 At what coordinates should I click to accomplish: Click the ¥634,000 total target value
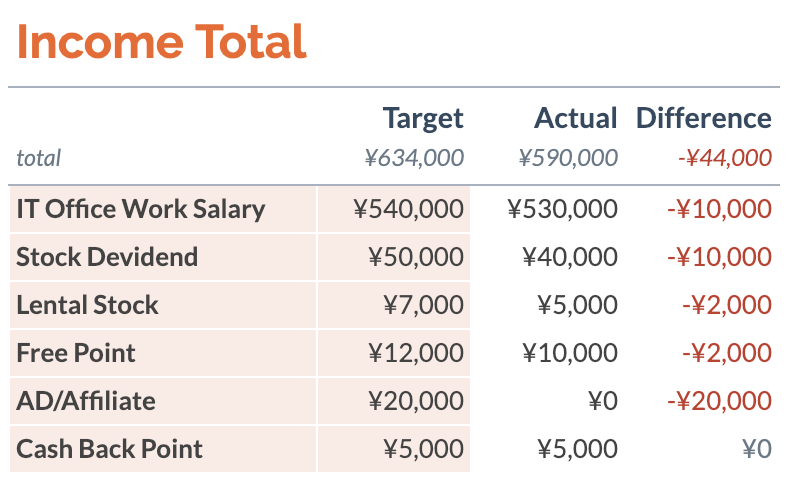click(414, 158)
